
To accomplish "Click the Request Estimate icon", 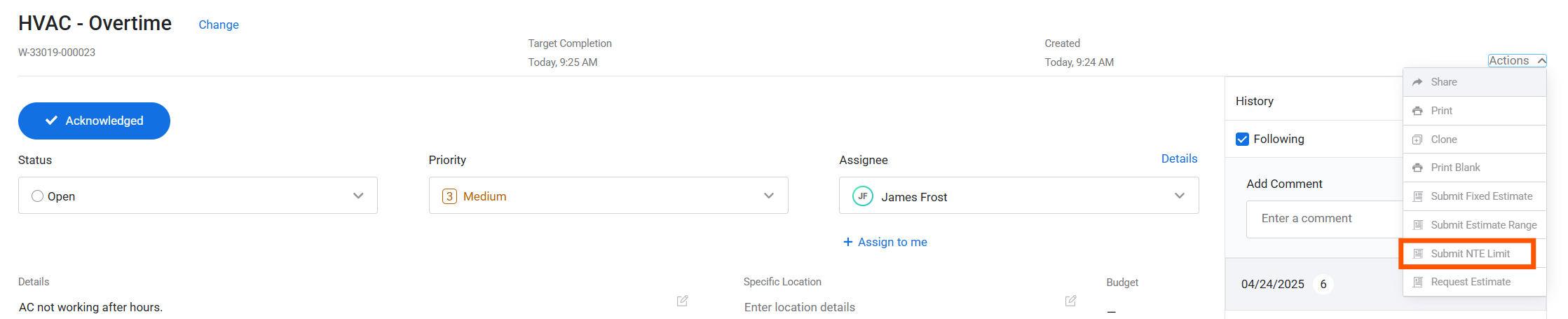I will (1417, 282).
